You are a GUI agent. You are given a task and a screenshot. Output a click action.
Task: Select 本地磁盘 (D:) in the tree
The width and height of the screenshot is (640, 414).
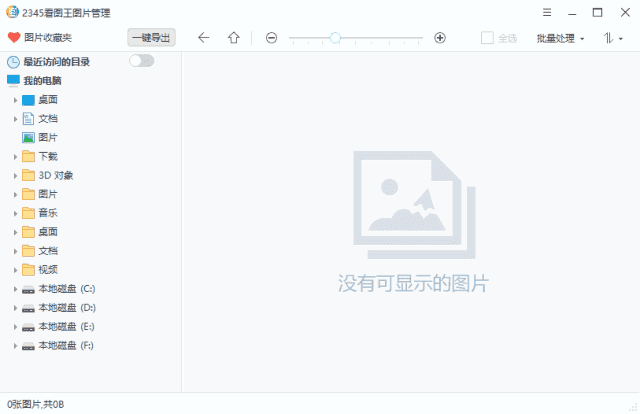66,308
